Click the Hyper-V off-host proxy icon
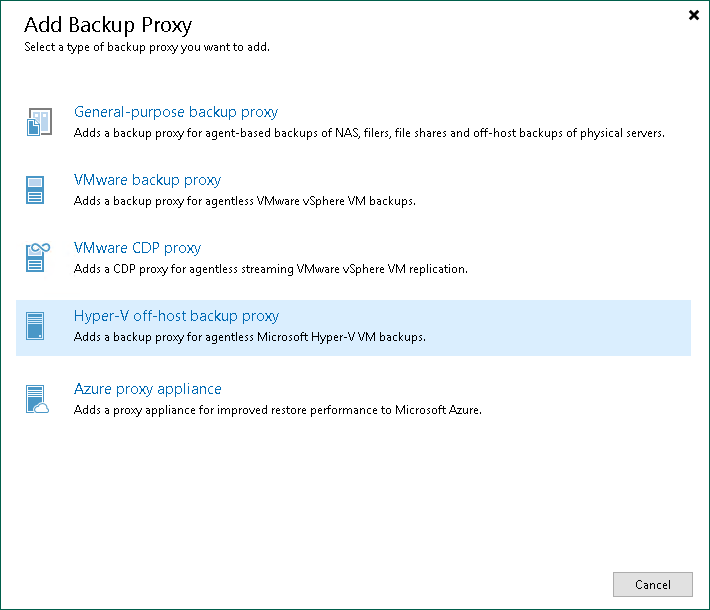The width and height of the screenshot is (710, 610). (x=37, y=327)
